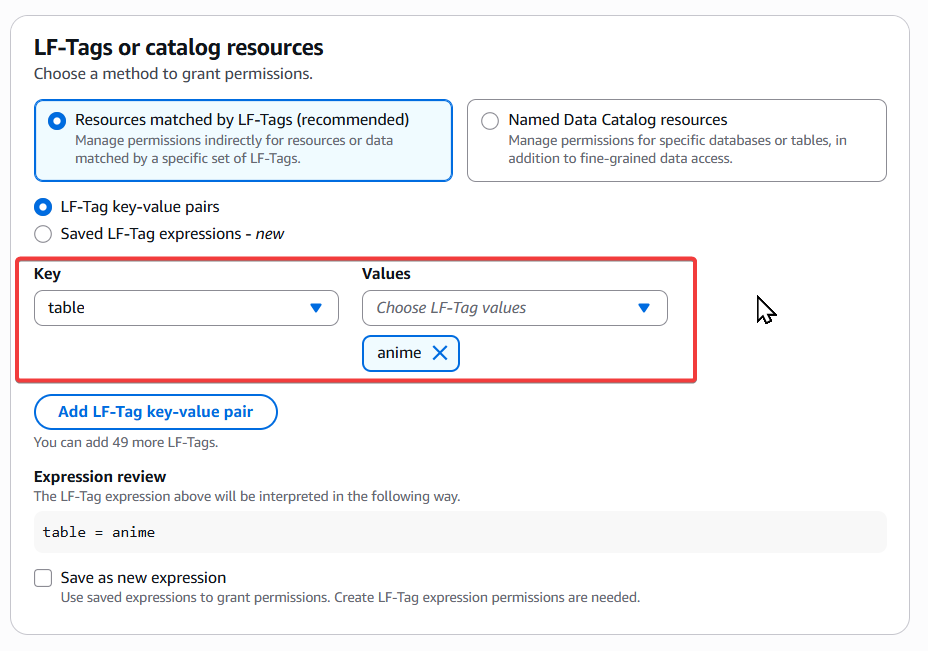The width and height of the screenshot is (928, 651).
Task: Click the "Values" column label
Action: (x=386, y=273)
